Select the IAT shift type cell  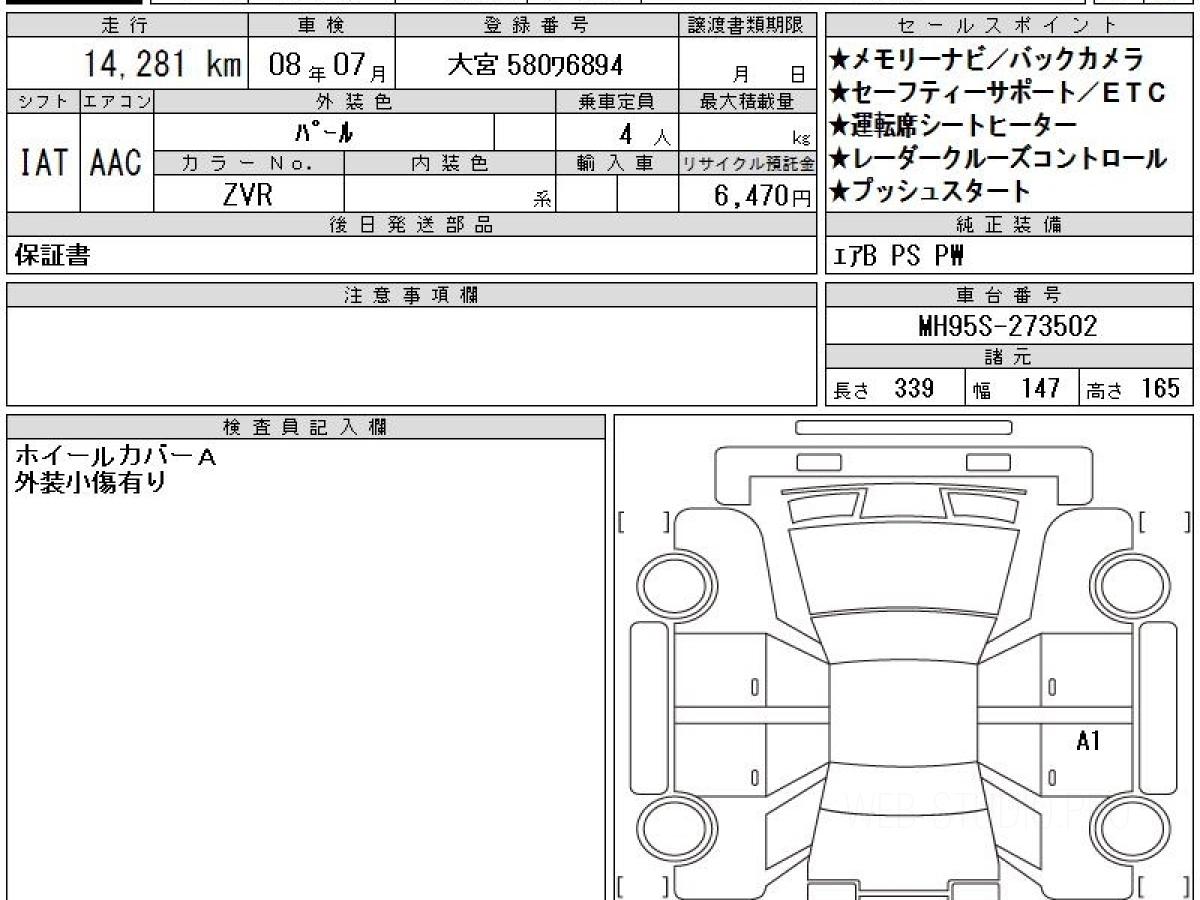(x=44, y=163)
